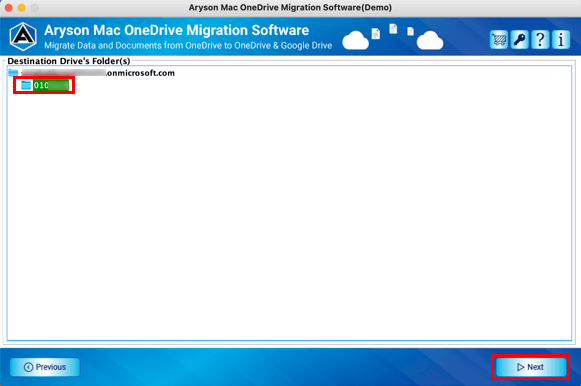
Task: Close the Aryson migration window
Action: tap(9, 7)
